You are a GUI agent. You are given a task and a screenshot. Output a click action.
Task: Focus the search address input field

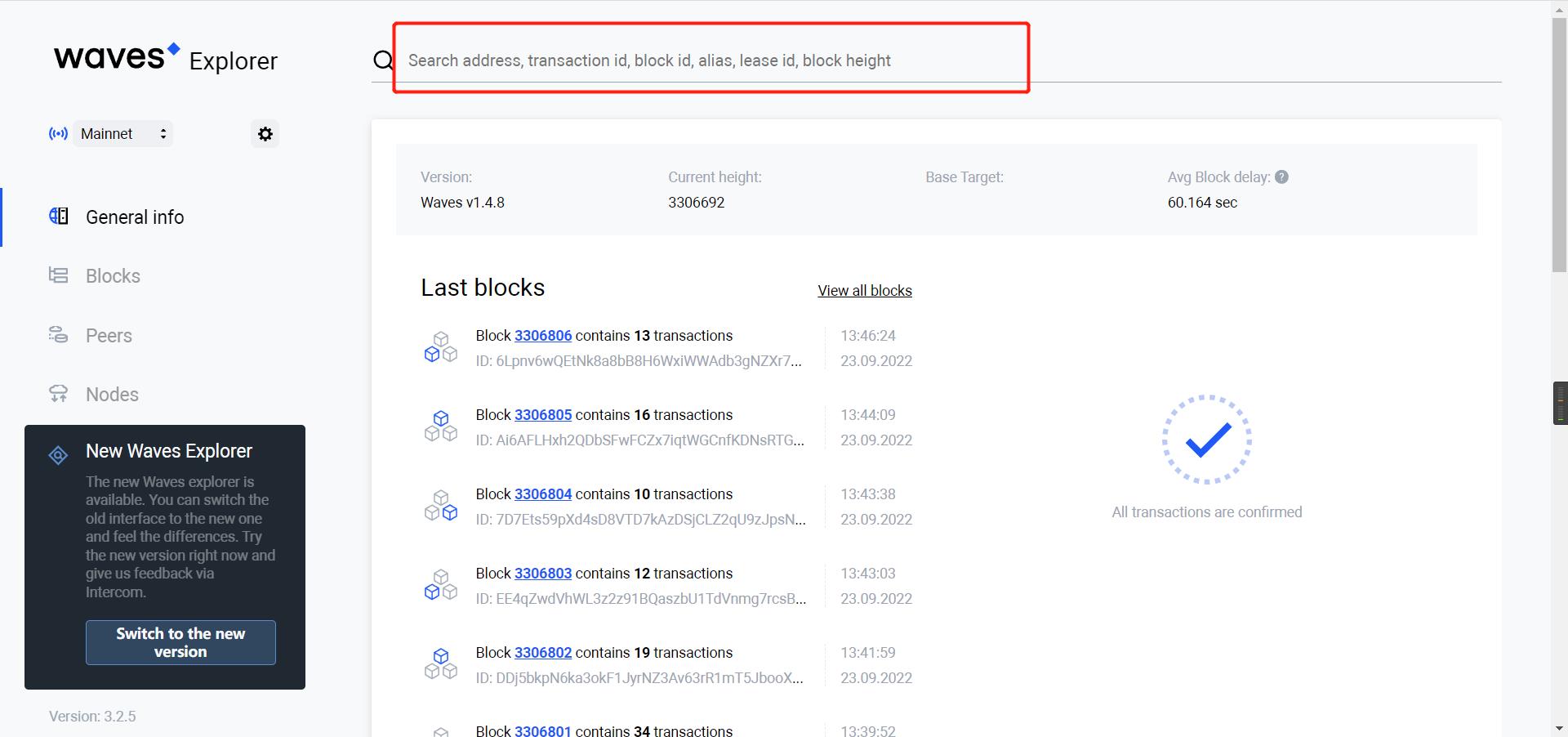point(710,60)
